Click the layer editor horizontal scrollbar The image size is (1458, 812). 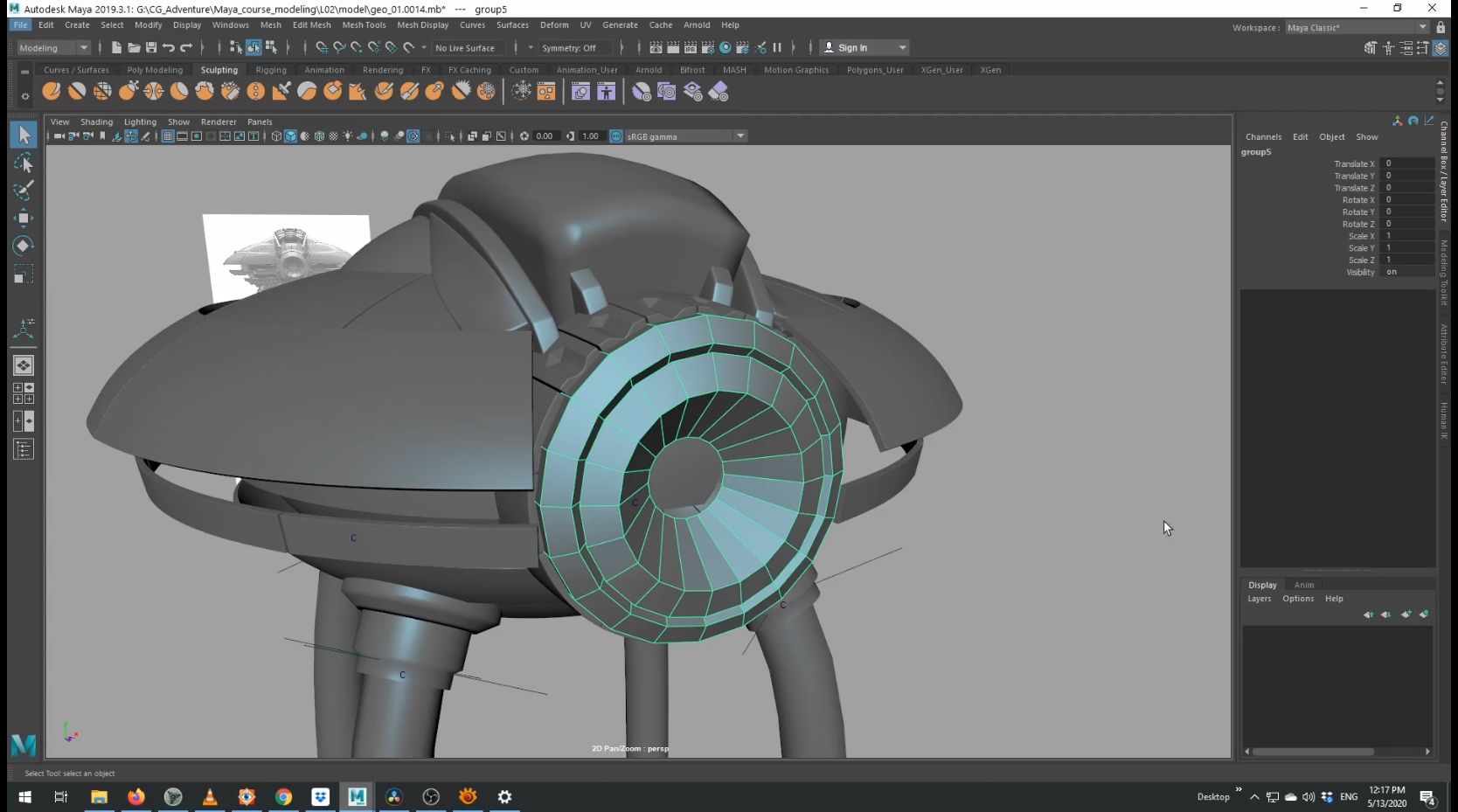pos(1313,752)
